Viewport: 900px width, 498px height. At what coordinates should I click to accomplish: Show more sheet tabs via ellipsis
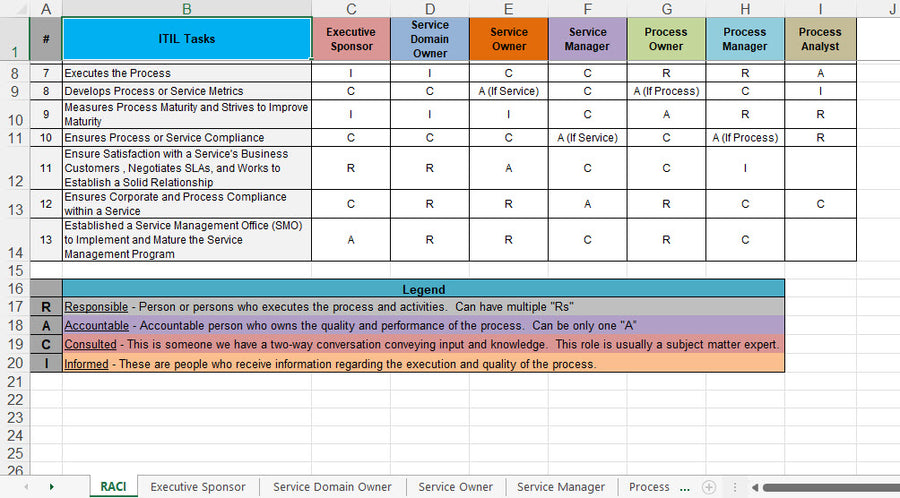tap(684, 488)
